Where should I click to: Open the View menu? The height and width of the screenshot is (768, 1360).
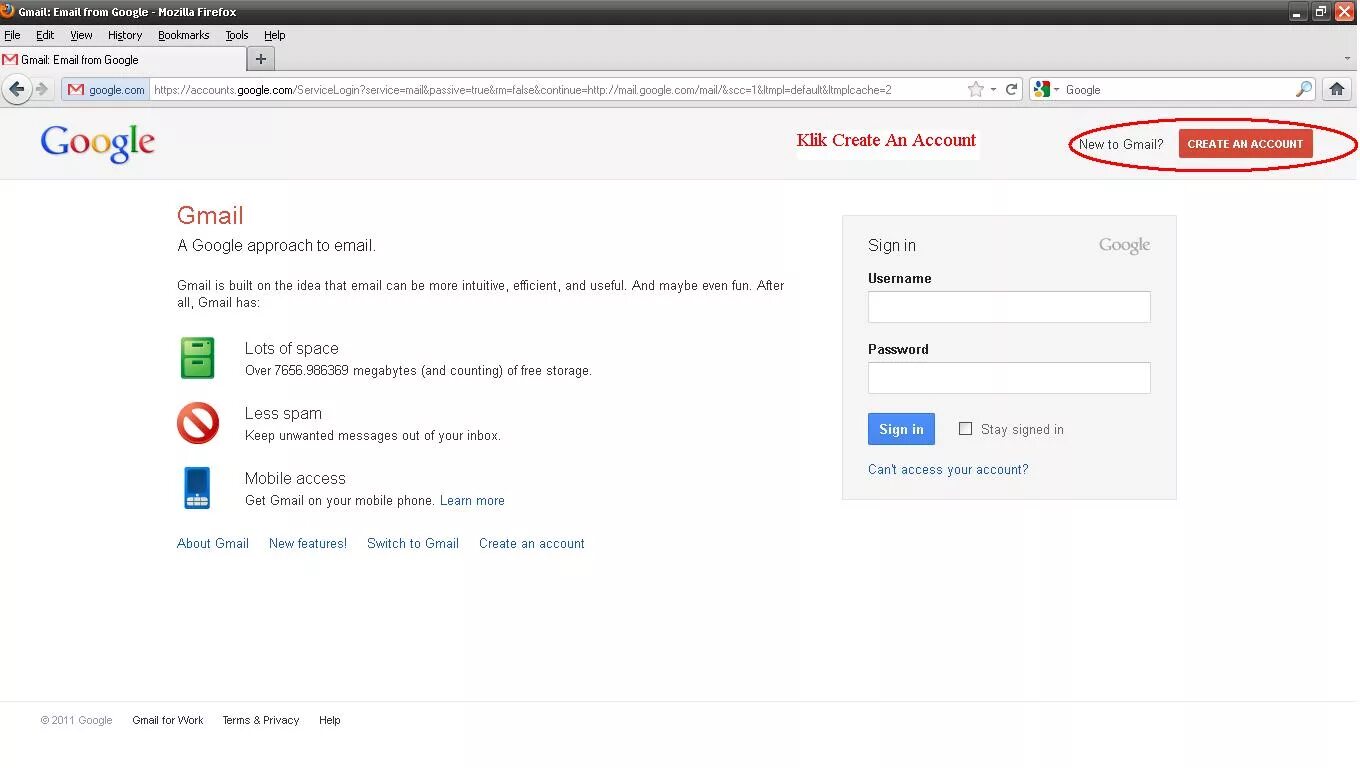[81, 35]
